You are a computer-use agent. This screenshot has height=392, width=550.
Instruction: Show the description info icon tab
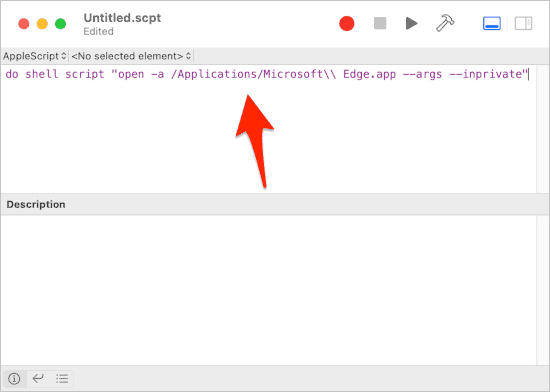[14, 379]
